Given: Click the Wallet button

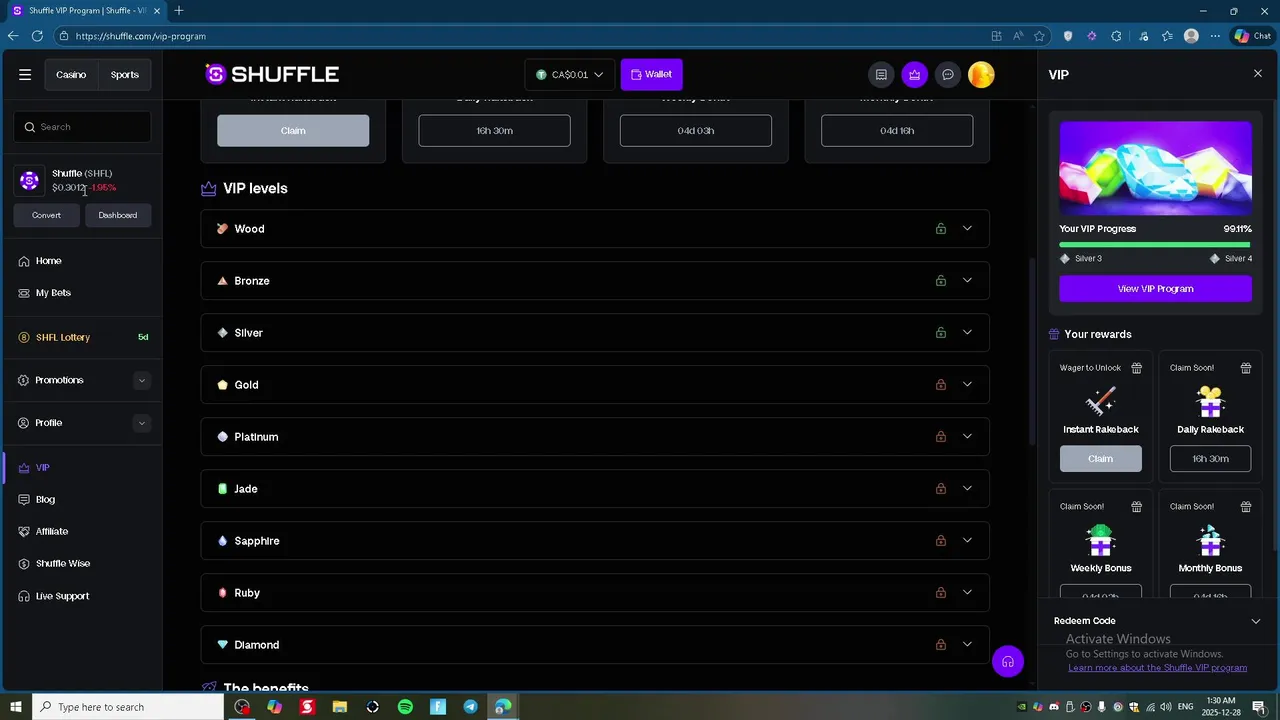Looking at the screenshot, I should click(x=652, y=75).
